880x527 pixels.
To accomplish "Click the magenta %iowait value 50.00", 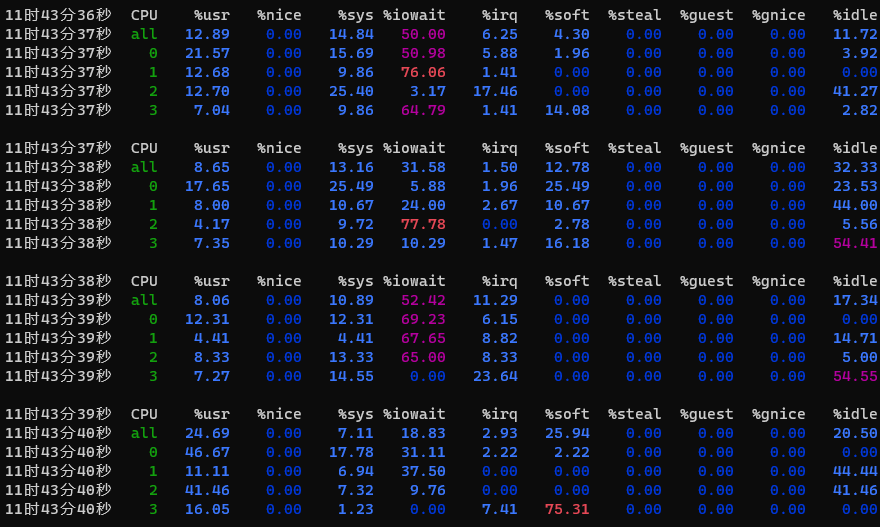I will [423, 34].
